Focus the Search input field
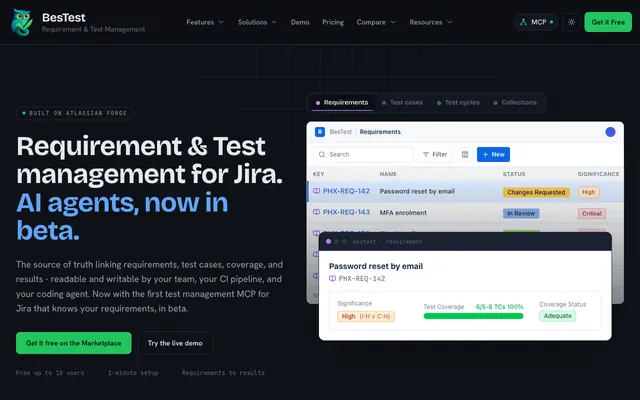 click(x=363, y=154)
